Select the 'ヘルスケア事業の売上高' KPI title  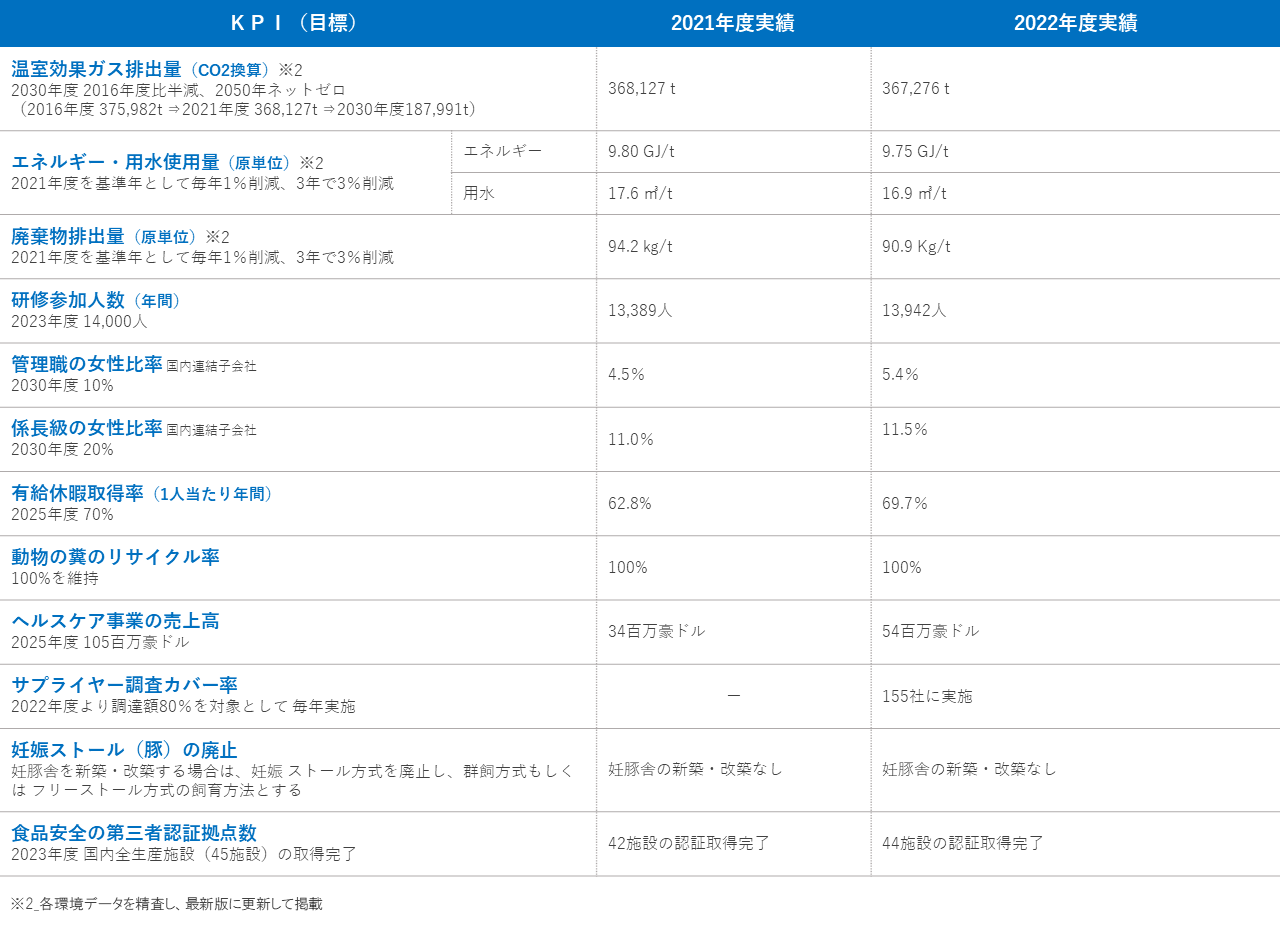tap(115, 621)
